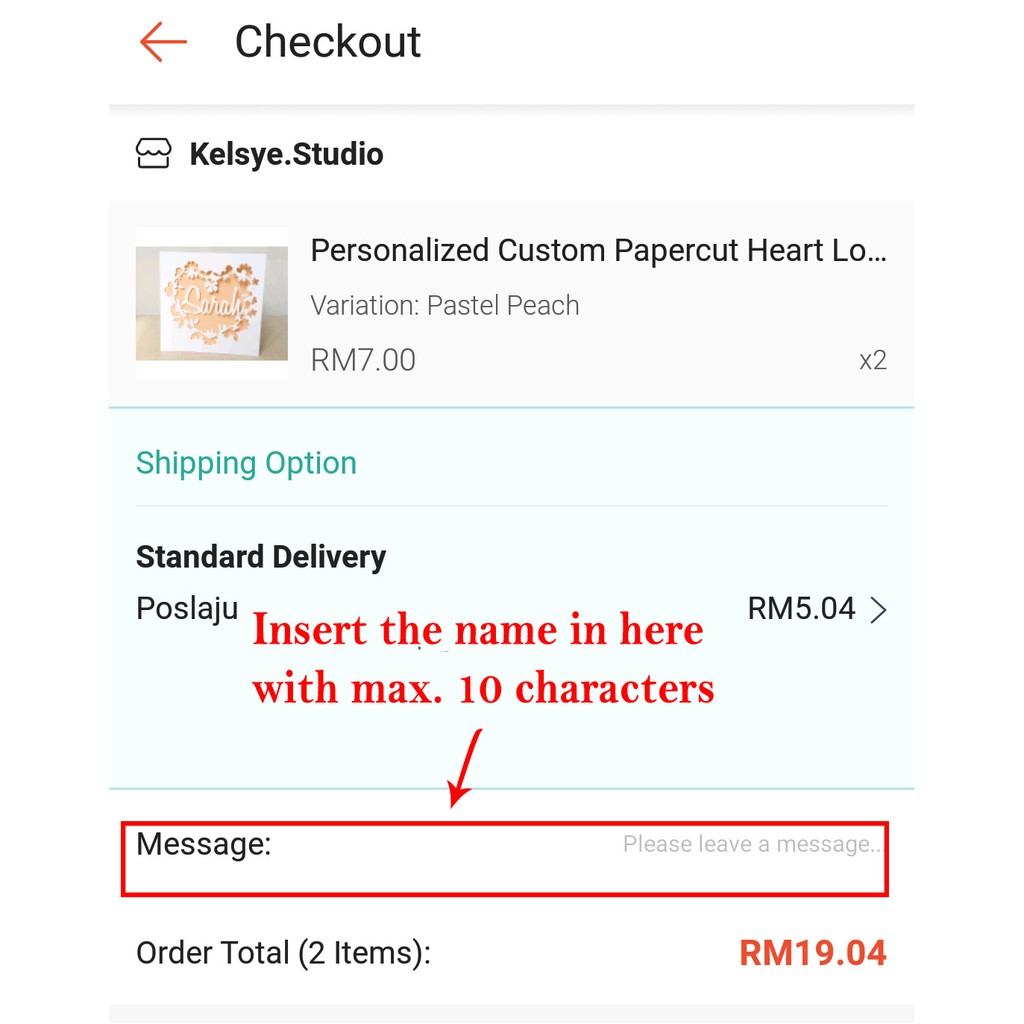Tap the Message: label

[x=203, y=844]
